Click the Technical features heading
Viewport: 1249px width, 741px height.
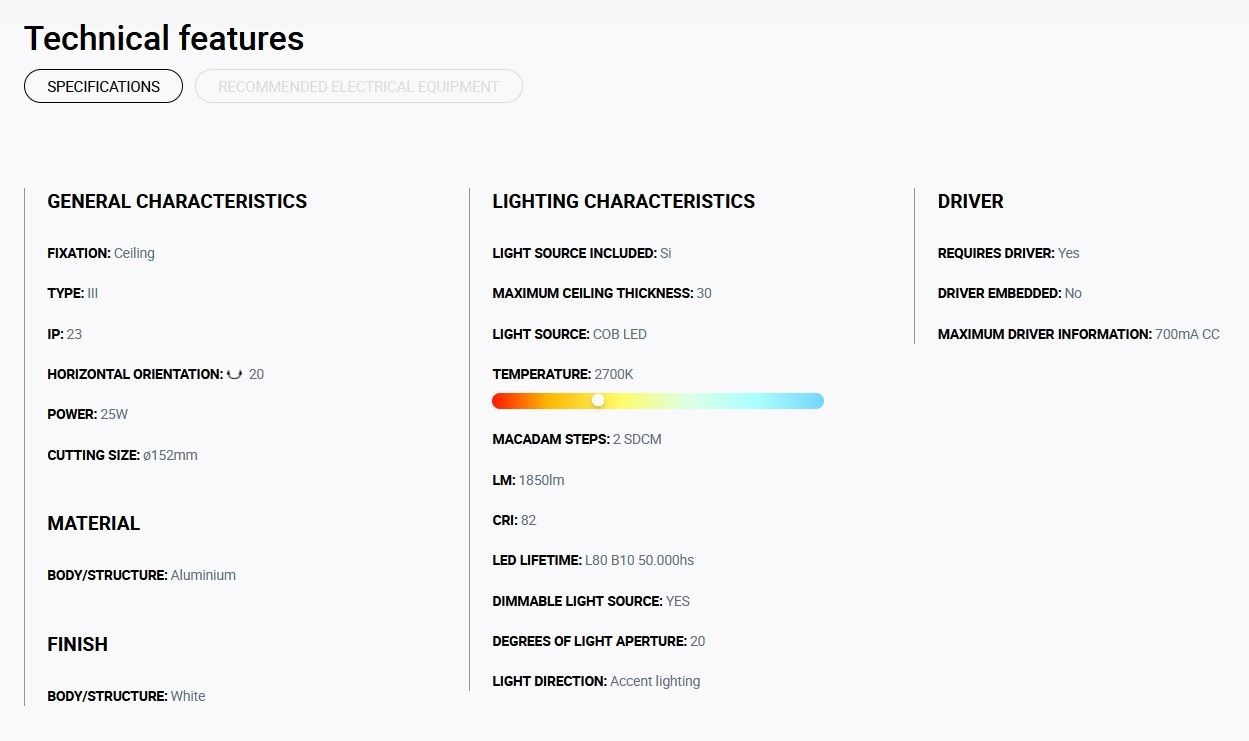164,38
